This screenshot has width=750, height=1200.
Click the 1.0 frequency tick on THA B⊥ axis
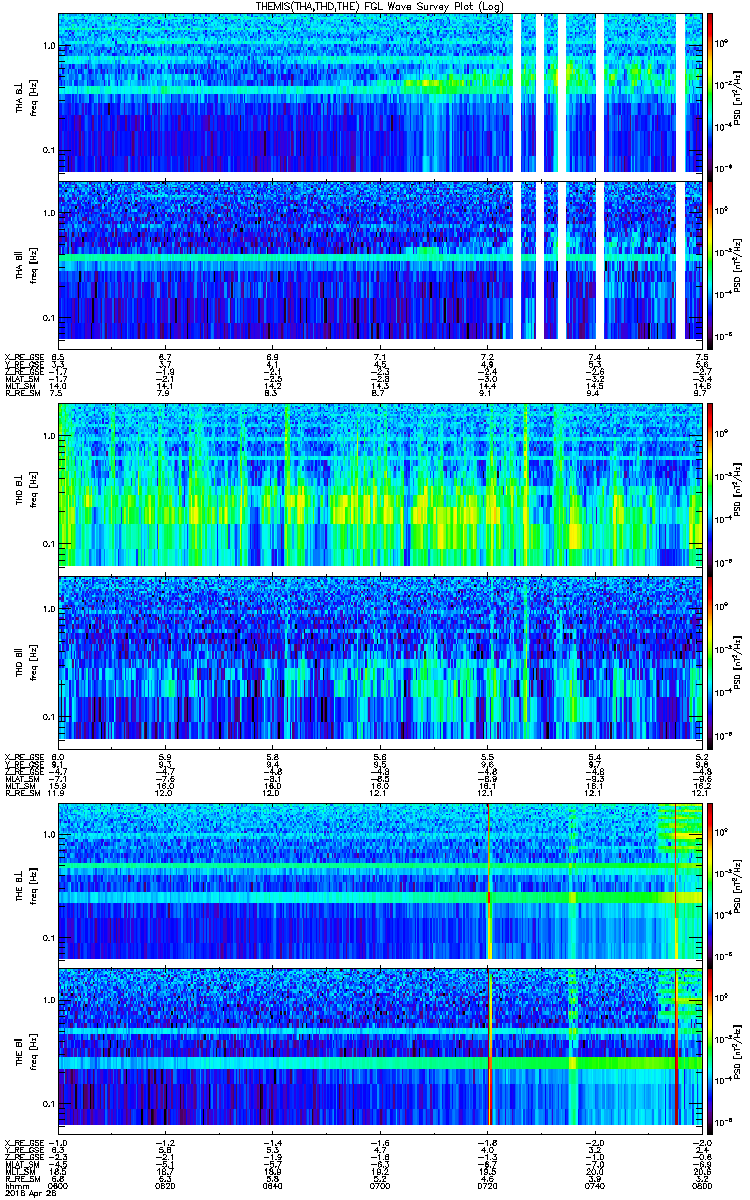(48, 46)
